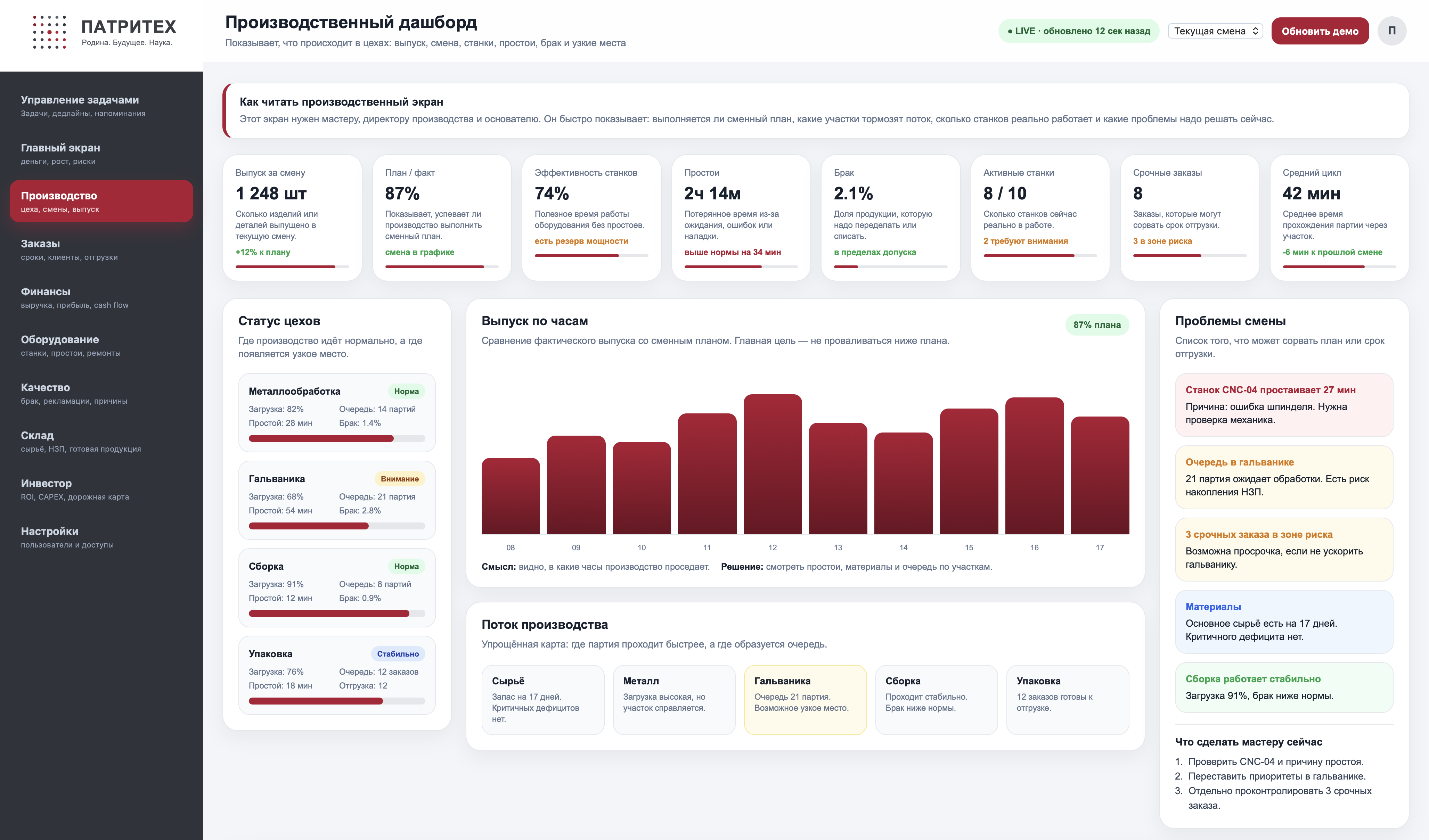
Task: Click the Обновить демо button
Action: [1320, 31]
